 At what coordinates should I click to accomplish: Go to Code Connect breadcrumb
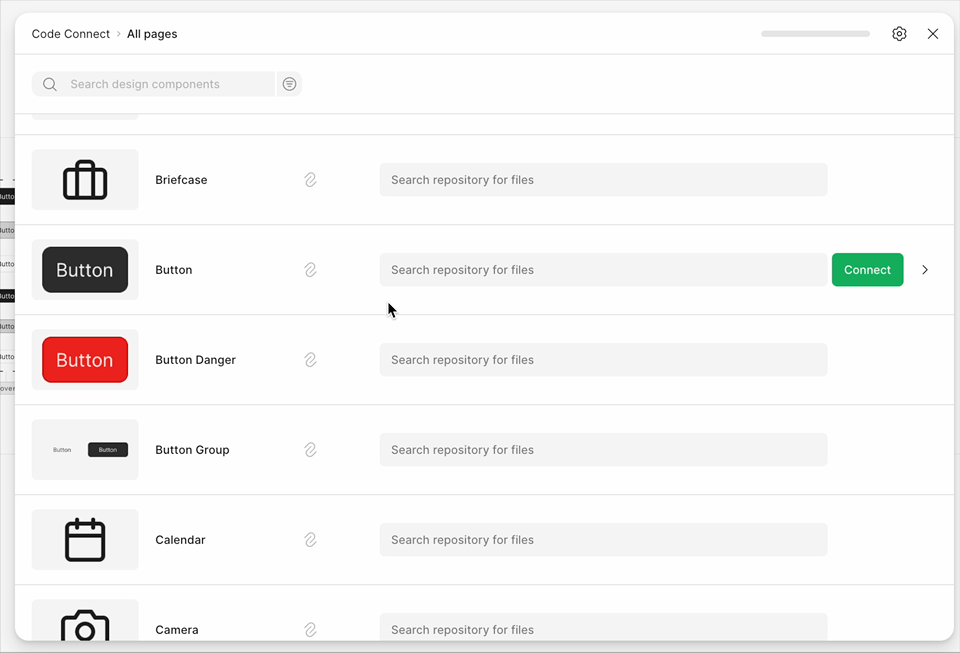pos(70,34)
